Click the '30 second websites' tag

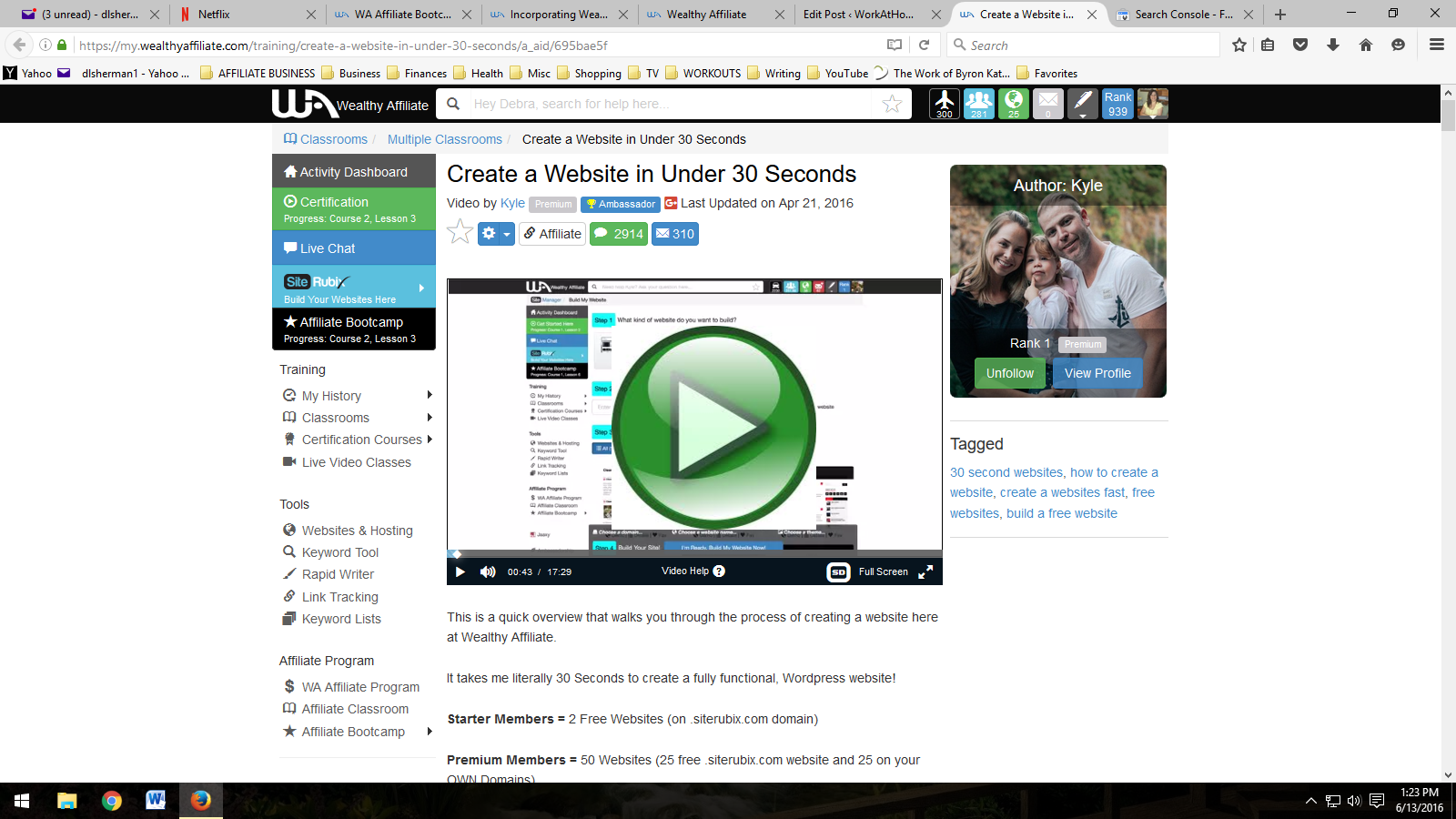point(1006,472)
